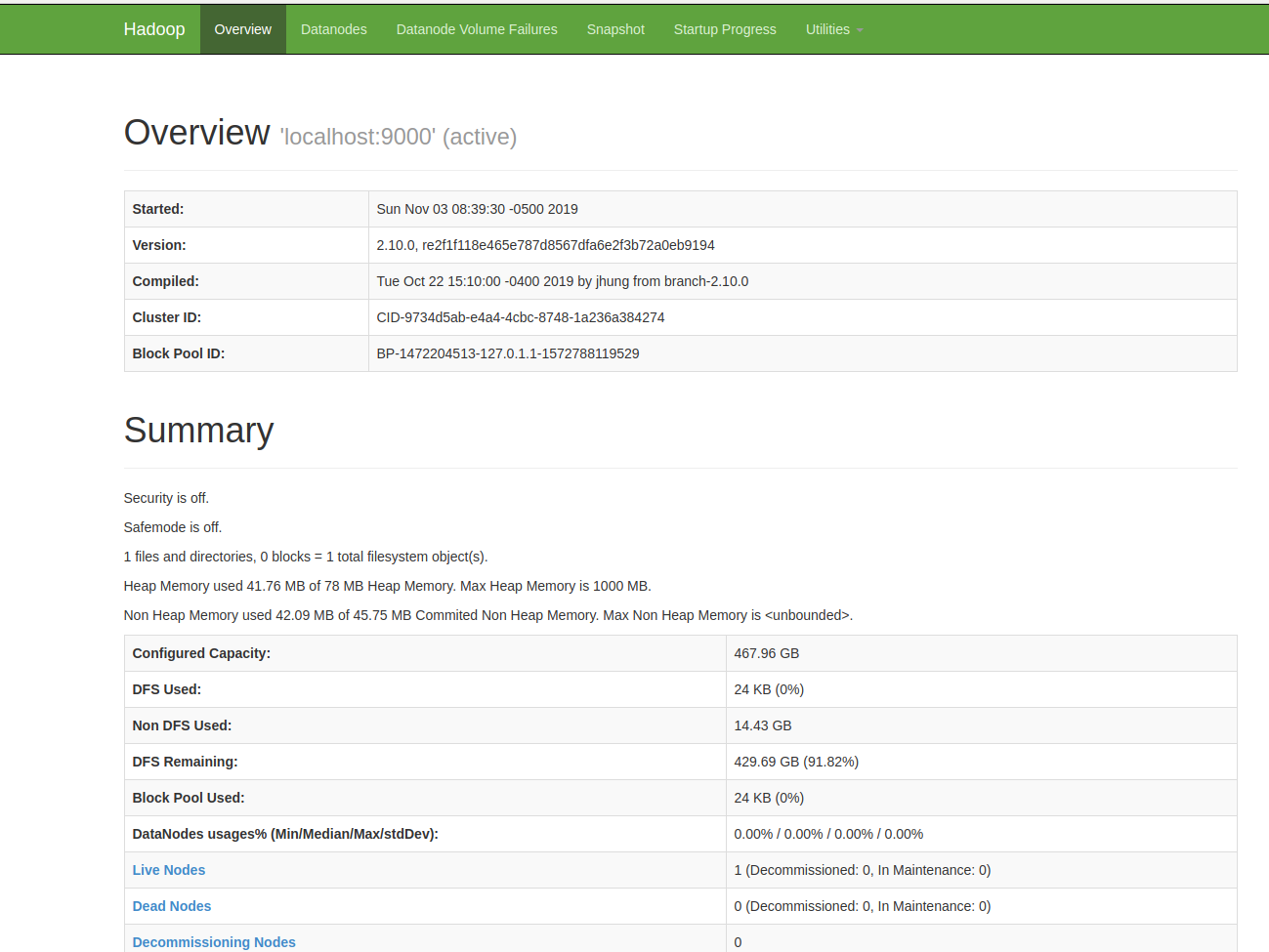This screenshot has width=1269, height=952.
Task: Click the 'Non DFS Used:' row label
Action: 183,725
